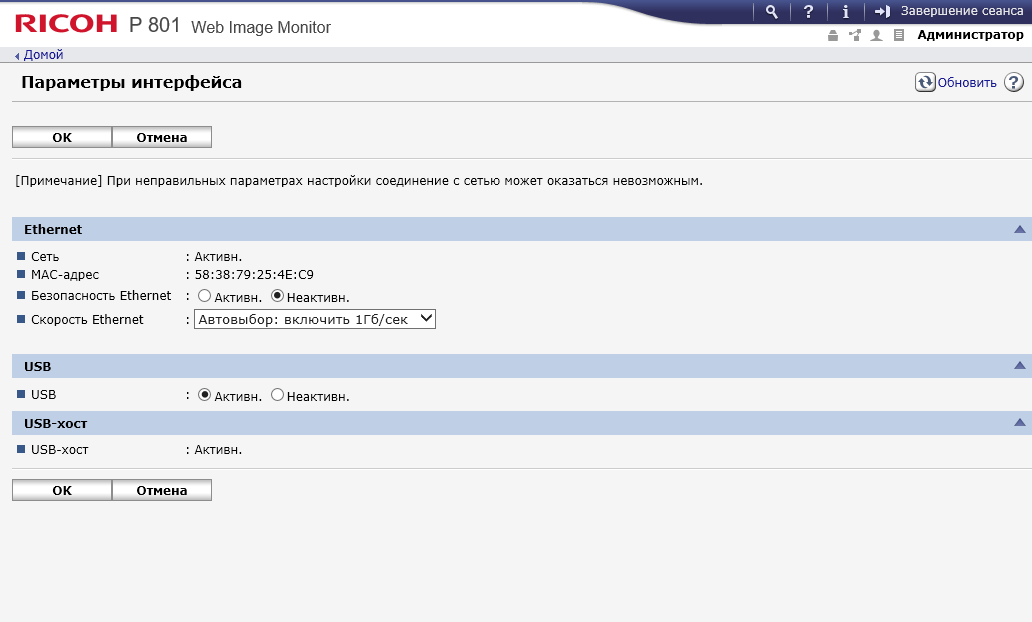This screenshot has height=622, width=1032.
Task: Click the logout arrow icon
Action: click(882, 12)
